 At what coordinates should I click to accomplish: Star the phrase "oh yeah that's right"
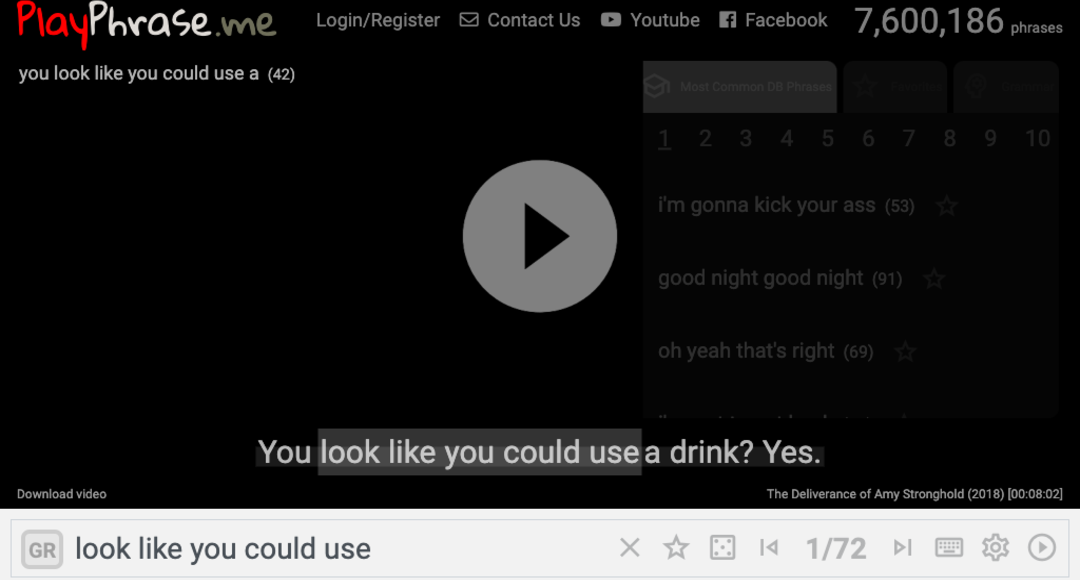[905, 352]
